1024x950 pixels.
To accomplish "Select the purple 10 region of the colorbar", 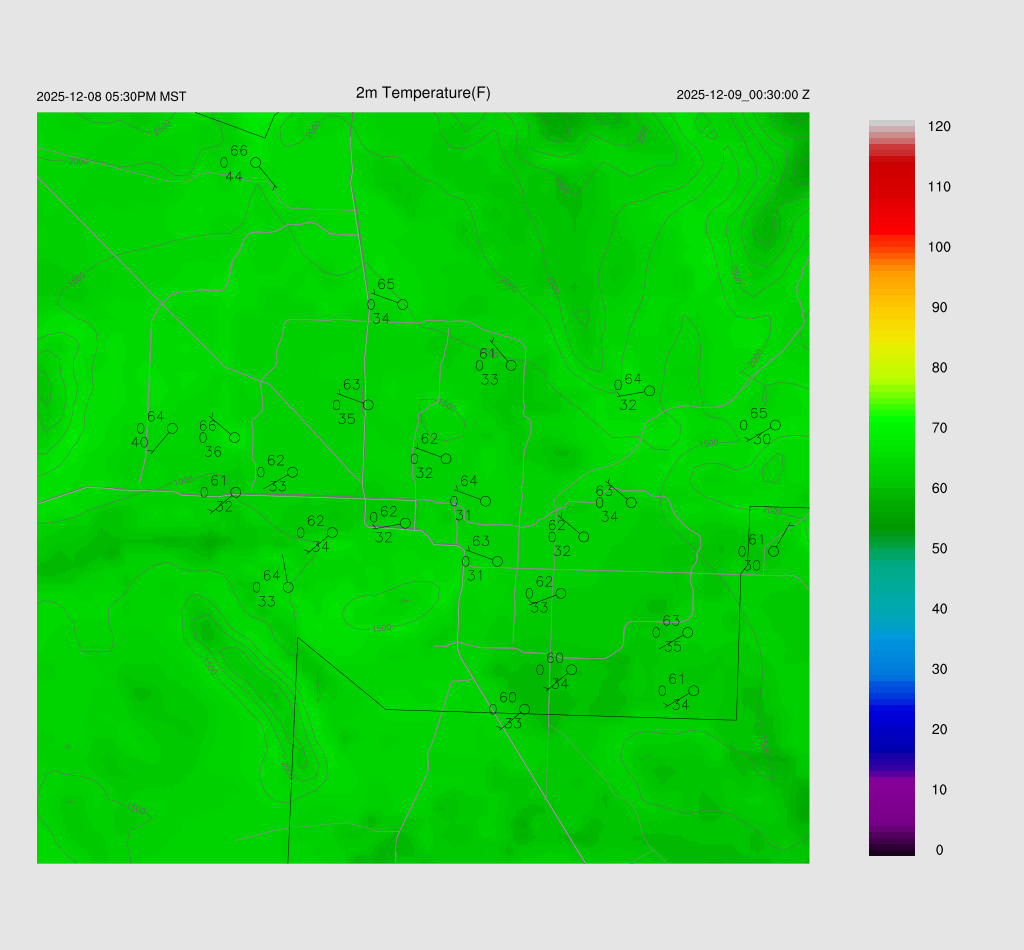I will (891, 790).
